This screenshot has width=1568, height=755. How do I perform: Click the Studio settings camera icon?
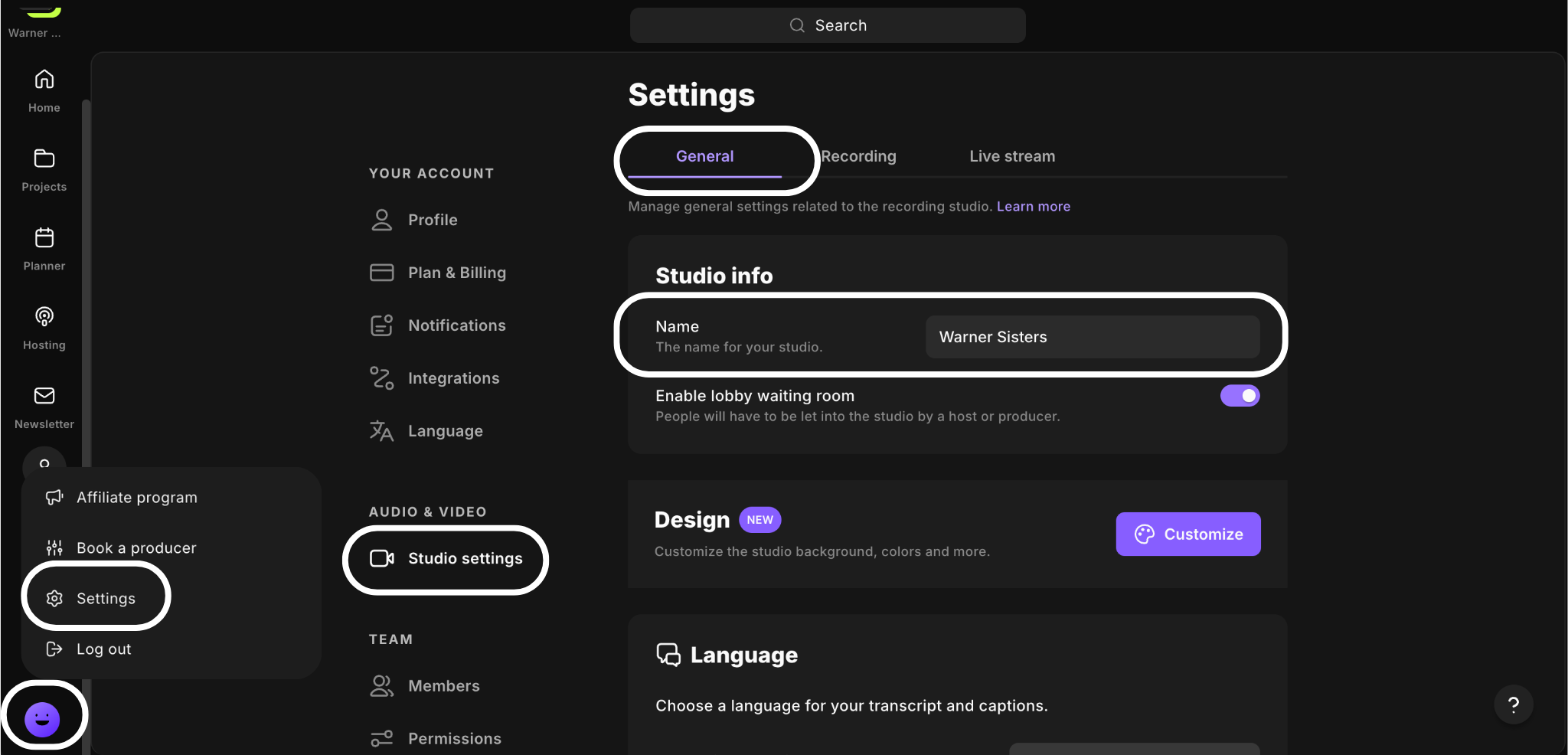tap(381, 558)
